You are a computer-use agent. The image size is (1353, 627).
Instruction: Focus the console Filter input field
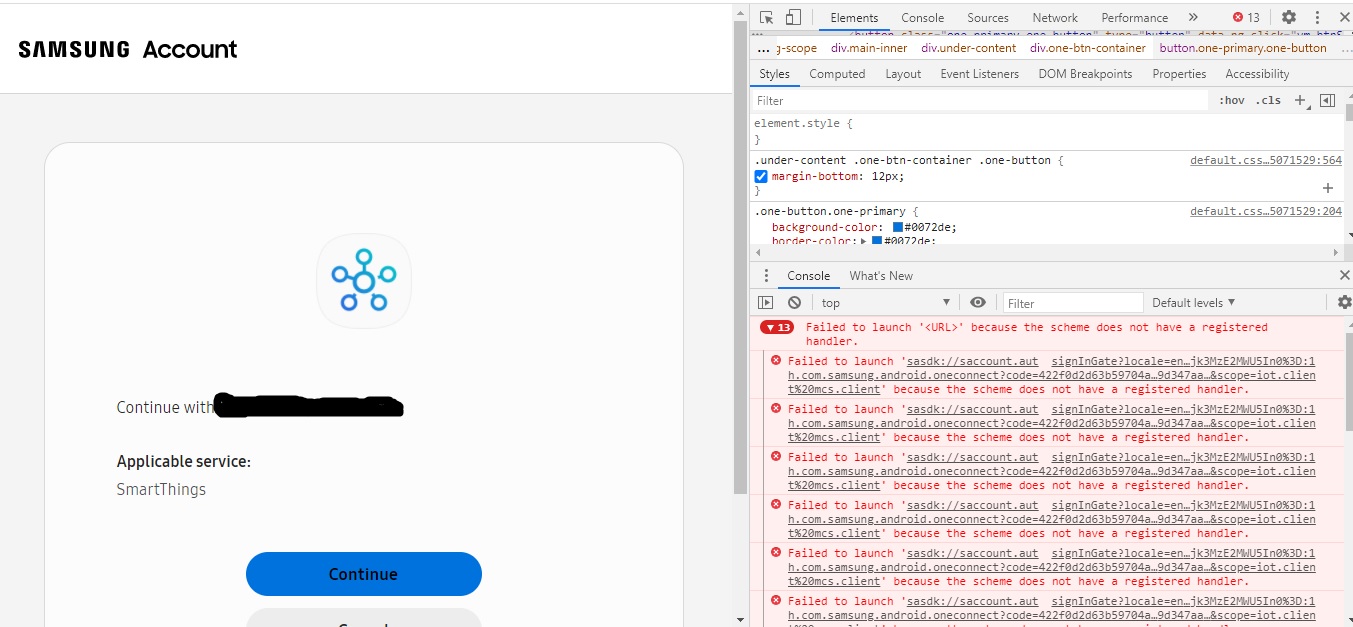pyautogui.click(x=1072, y=303)
